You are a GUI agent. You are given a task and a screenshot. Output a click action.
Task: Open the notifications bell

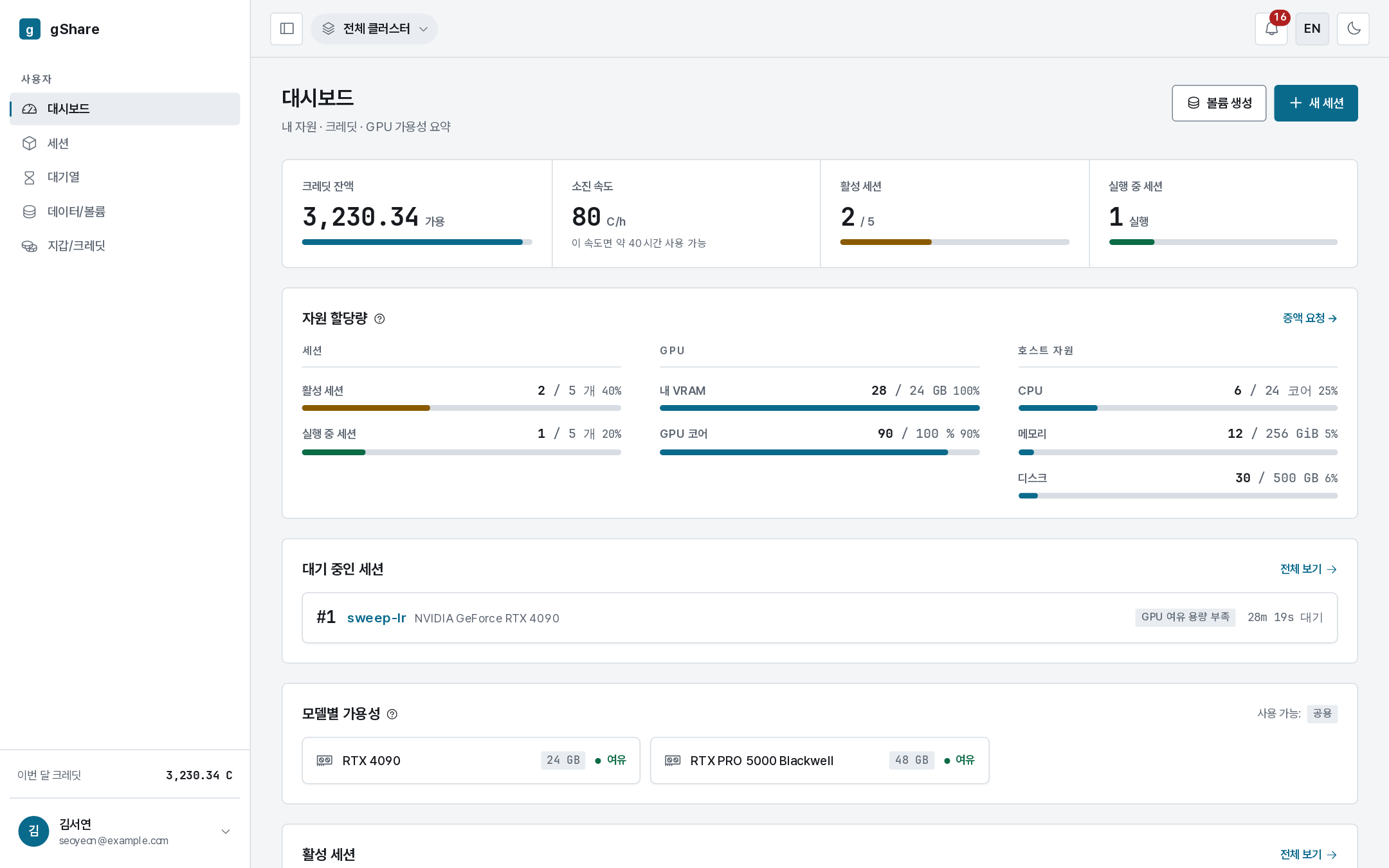coord(1271,29)
